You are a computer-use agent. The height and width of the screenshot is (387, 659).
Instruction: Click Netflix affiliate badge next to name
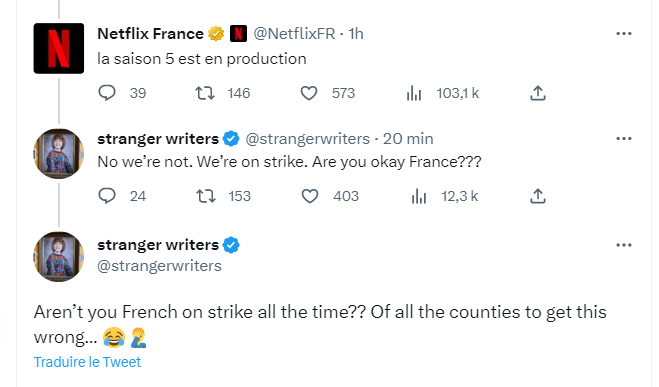(x=238, y=34)
